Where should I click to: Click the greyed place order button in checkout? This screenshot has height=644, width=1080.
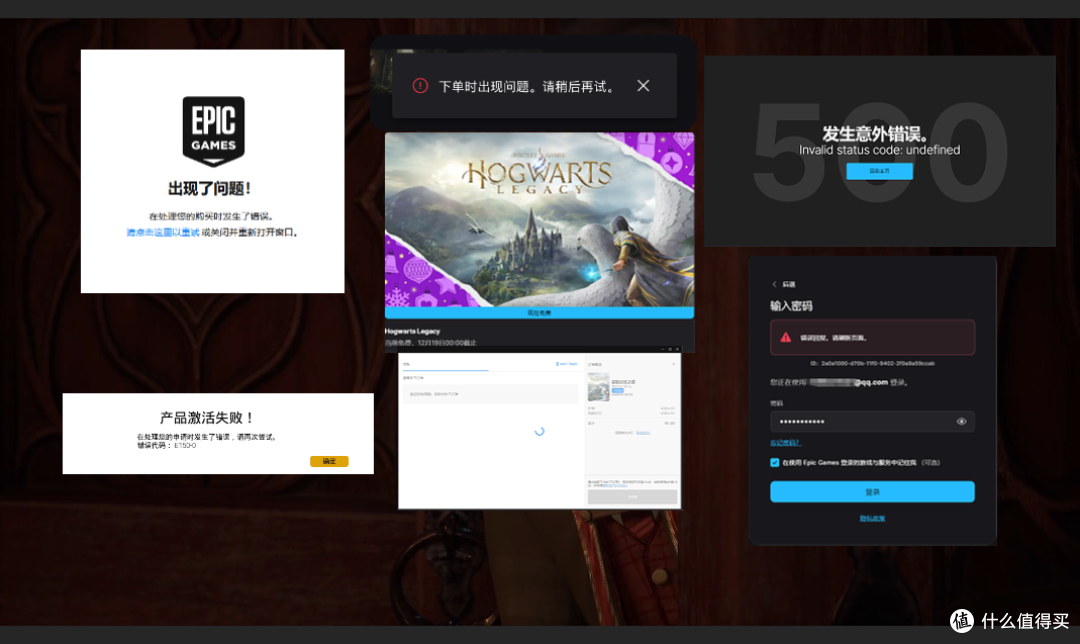point(632,497)
